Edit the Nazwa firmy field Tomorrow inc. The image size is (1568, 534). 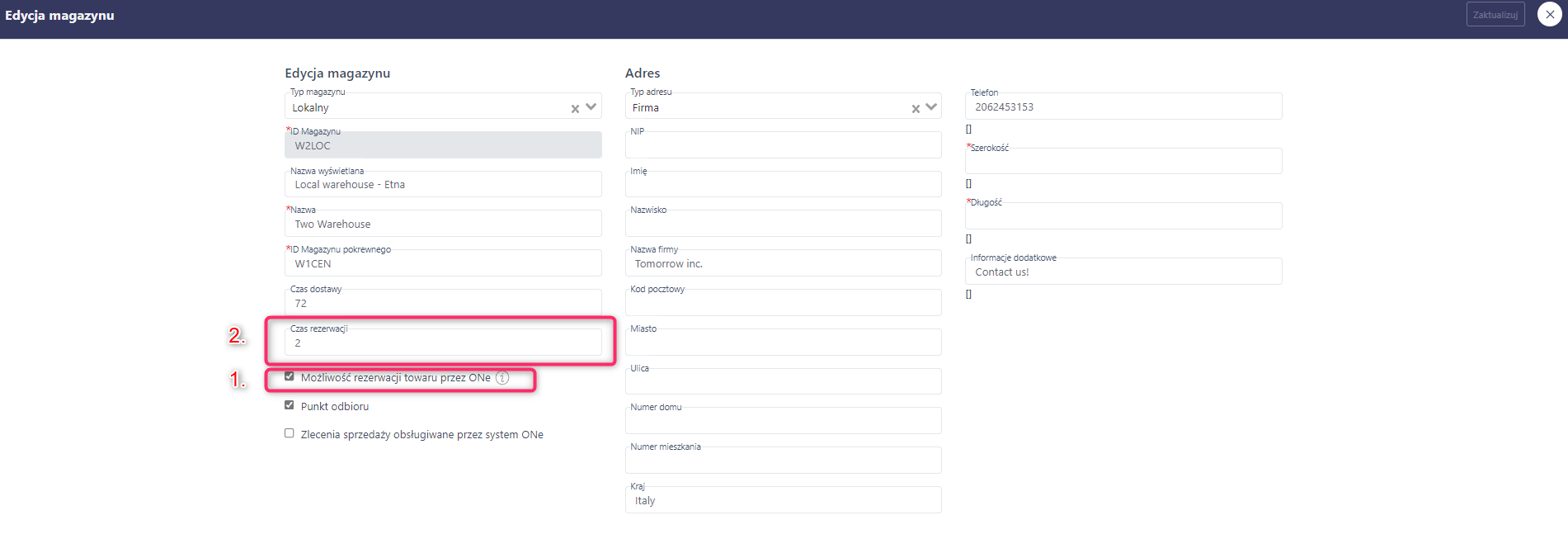[x=784, y=263]
